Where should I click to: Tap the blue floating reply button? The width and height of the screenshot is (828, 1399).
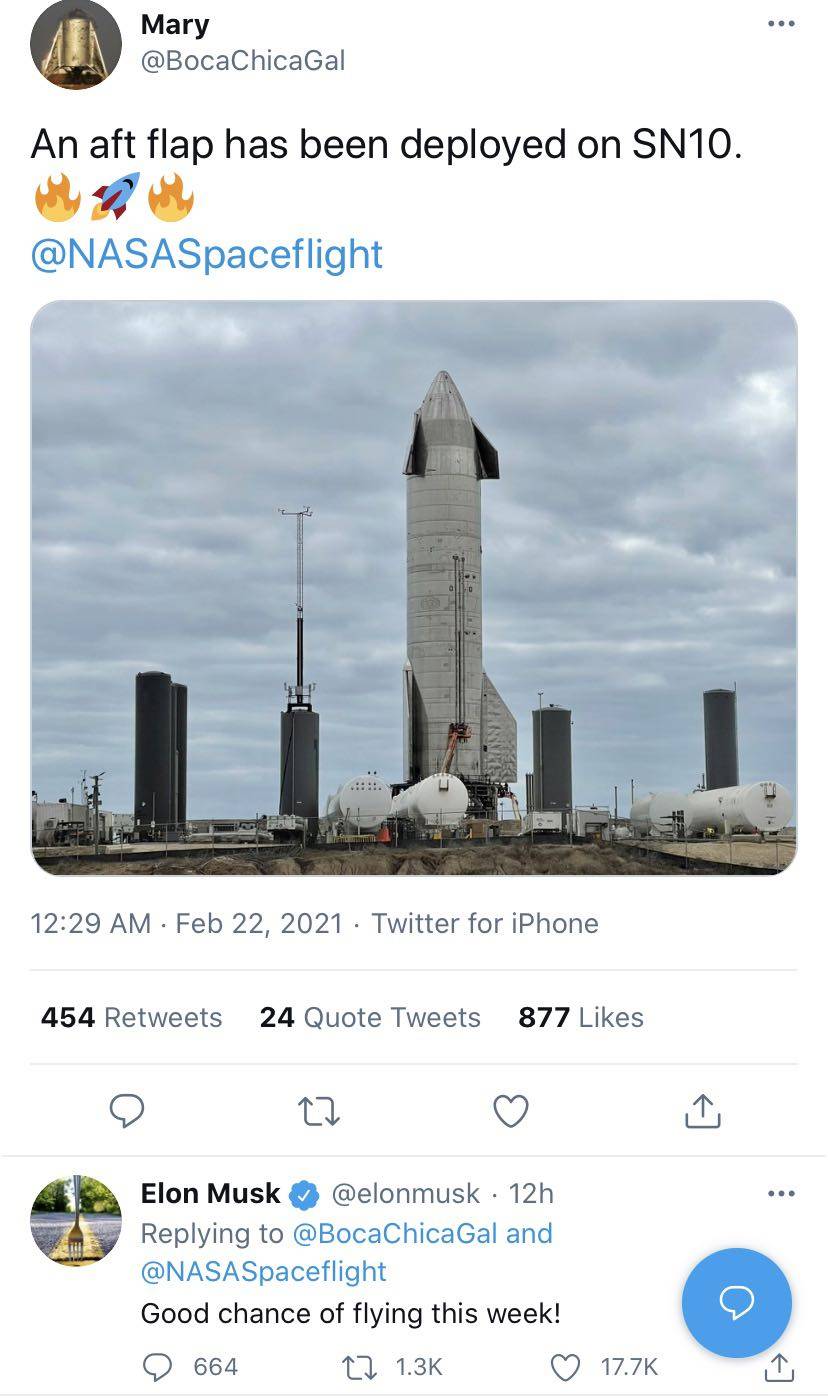tap(737, 1302)
